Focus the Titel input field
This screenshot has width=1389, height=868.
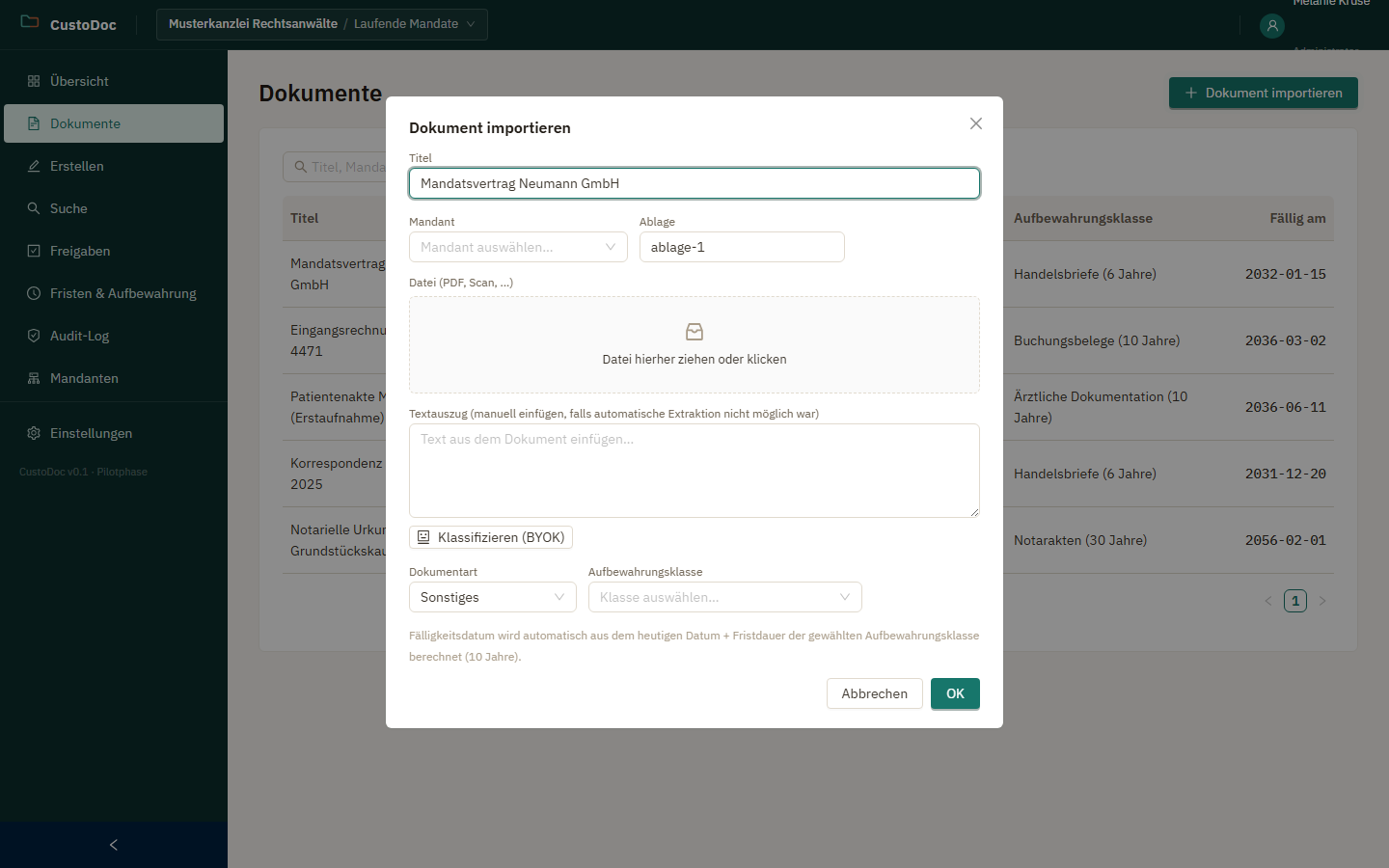(694, 183)
